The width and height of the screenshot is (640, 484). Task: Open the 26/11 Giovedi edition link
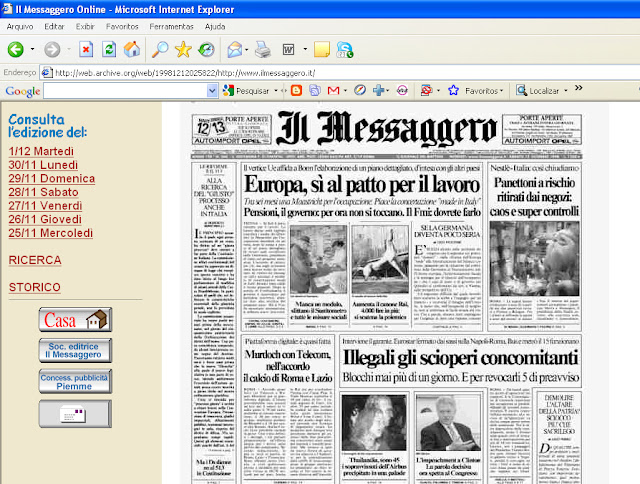[45, 219]
